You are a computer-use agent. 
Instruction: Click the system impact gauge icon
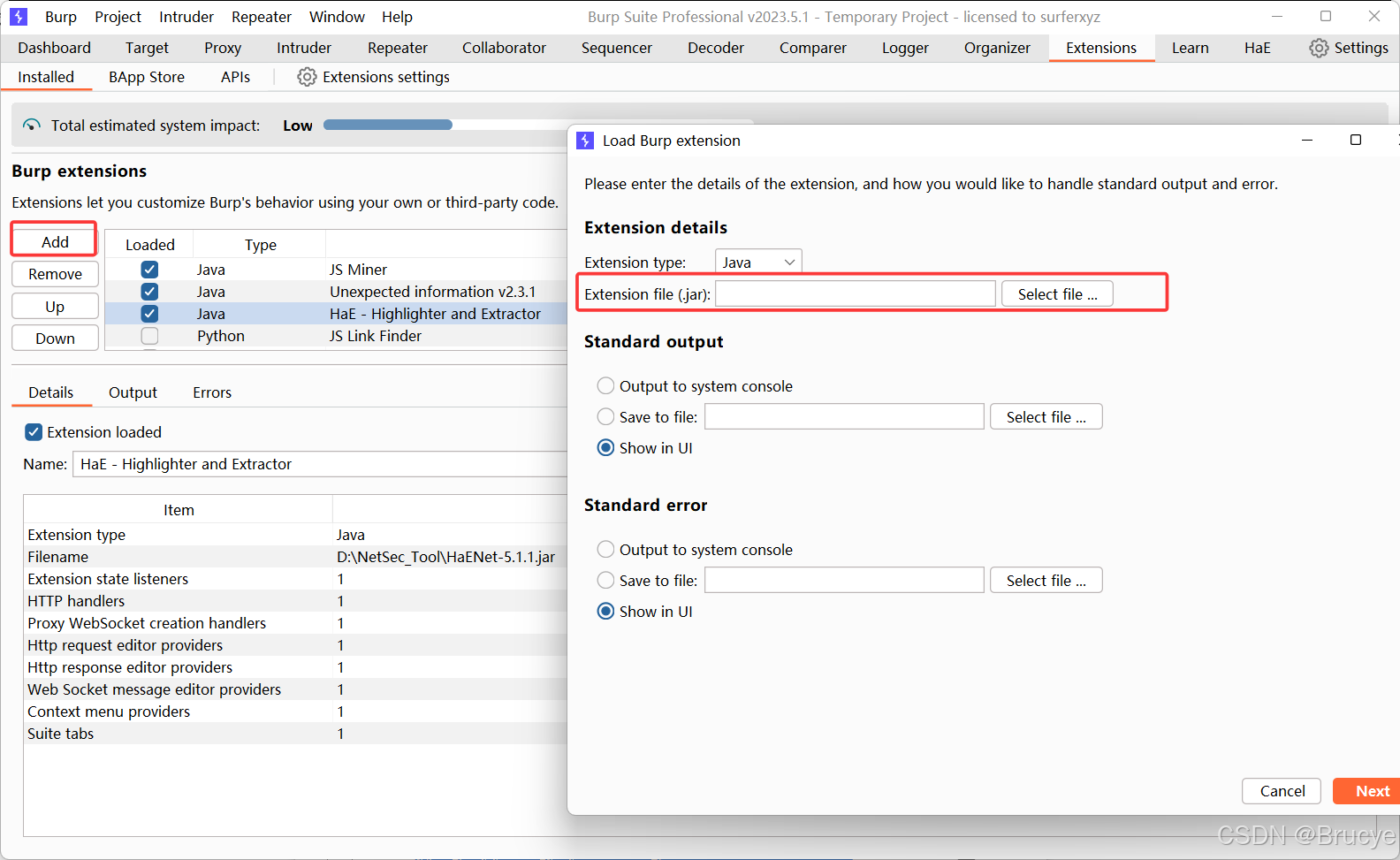coord(32,126)
